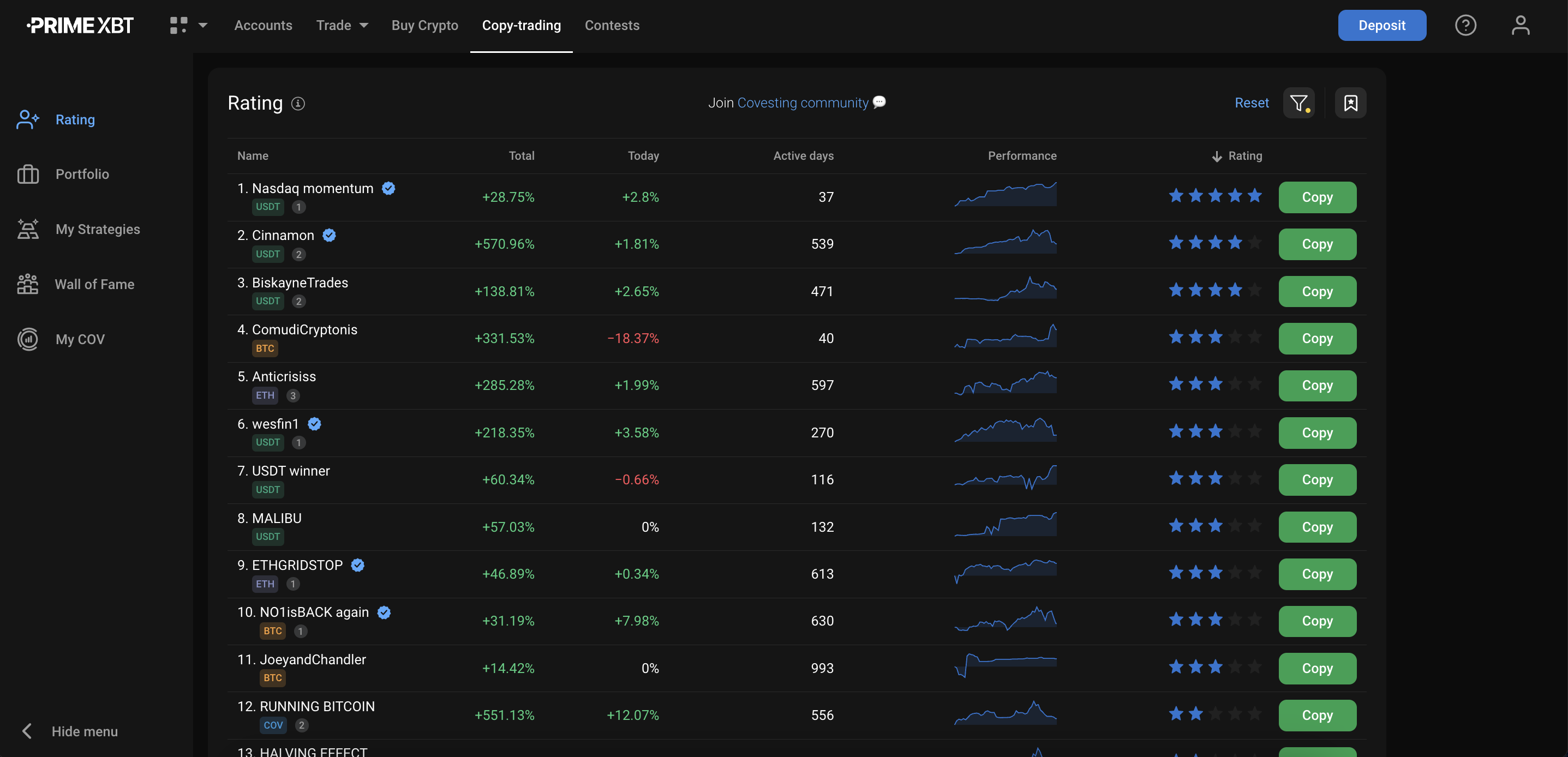Open the help question mark icon

1465,25
